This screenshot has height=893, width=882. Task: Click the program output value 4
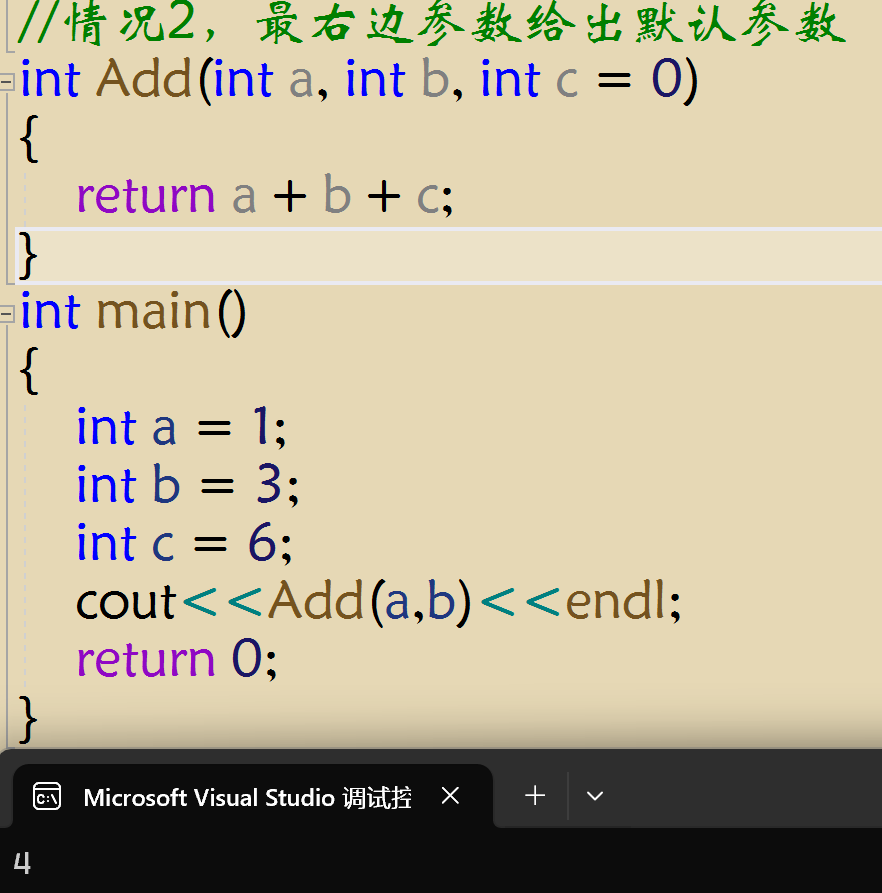click(x=21, y=863)
